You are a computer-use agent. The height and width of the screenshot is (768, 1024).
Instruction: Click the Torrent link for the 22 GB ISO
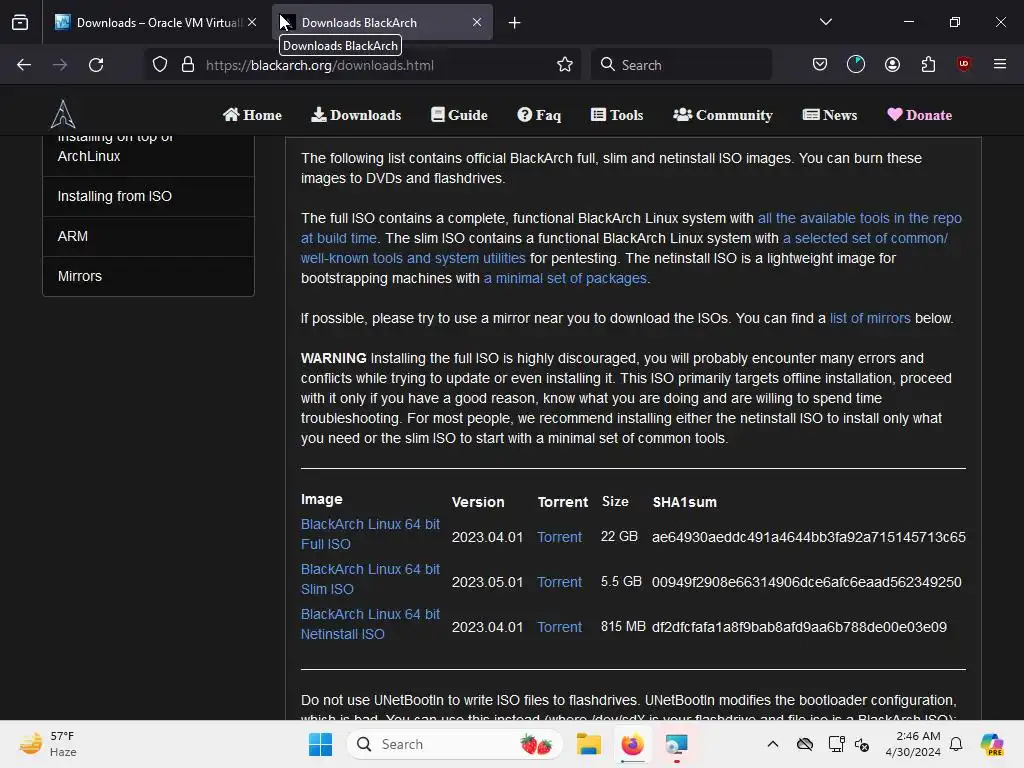pyautogui.click(x=559, y=537)
